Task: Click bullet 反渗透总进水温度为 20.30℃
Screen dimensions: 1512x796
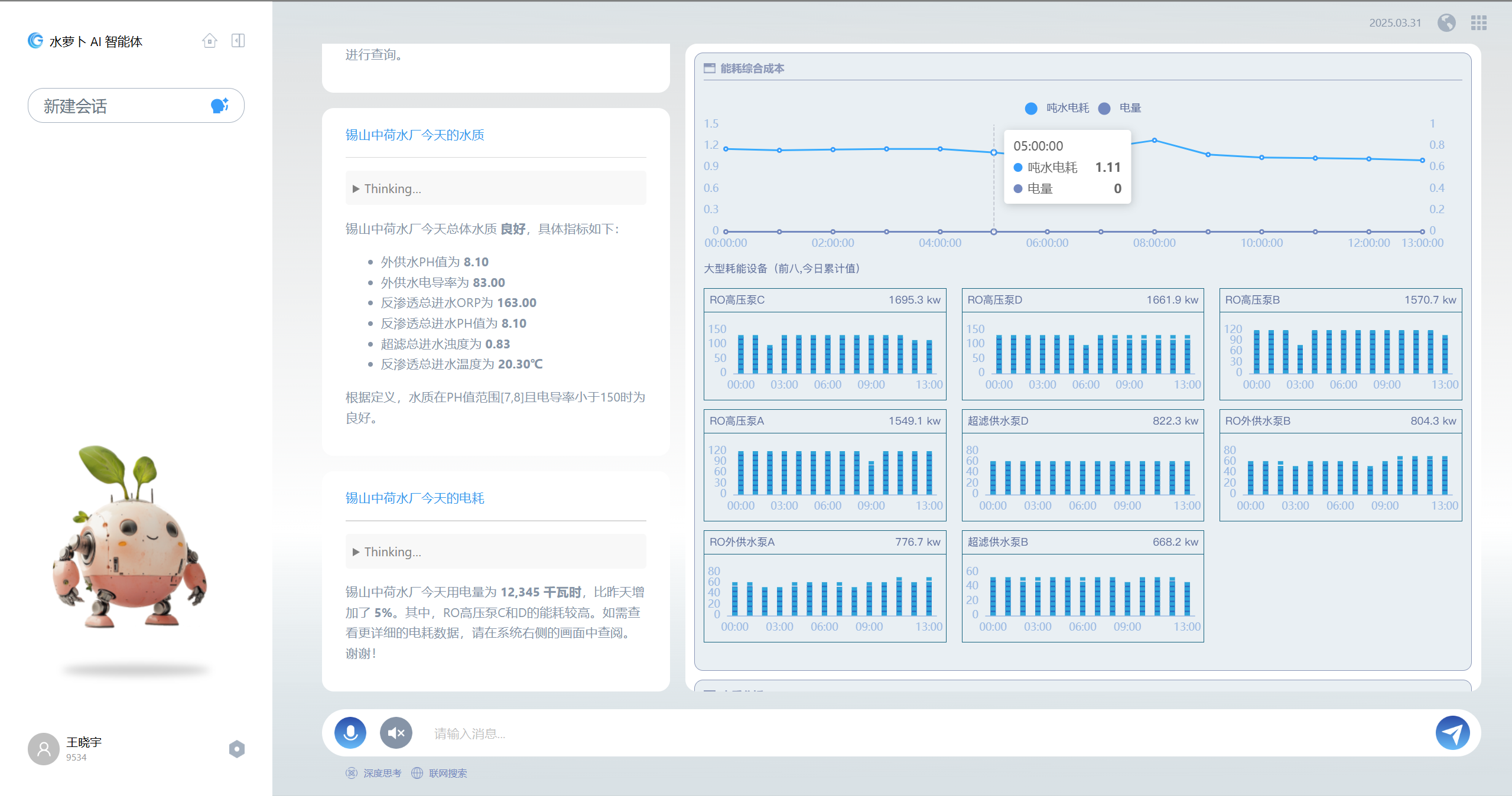Action: [x=461, y=364]
